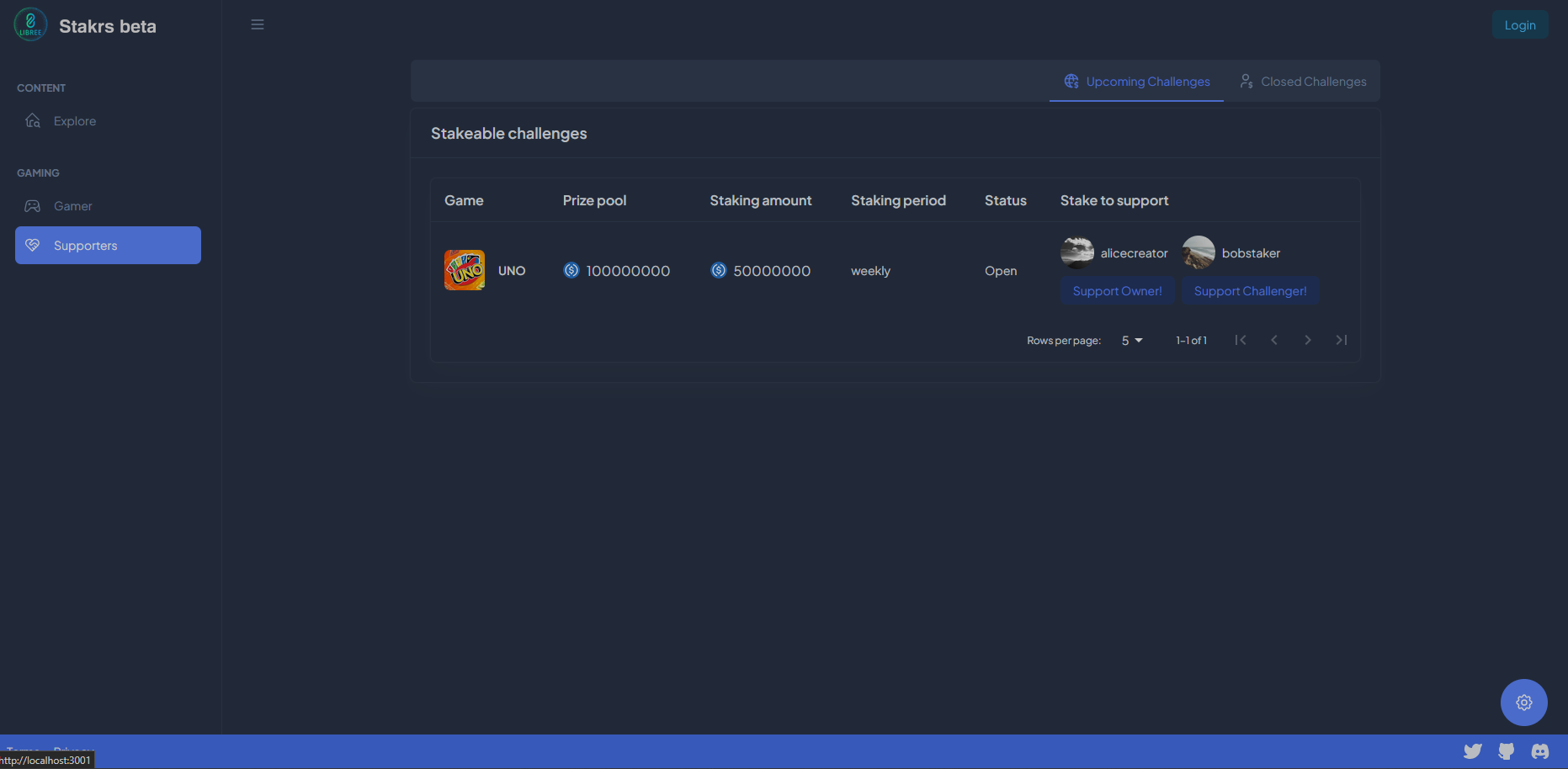Click the coin icon beside prize pool 100000000

click(571, 270)
